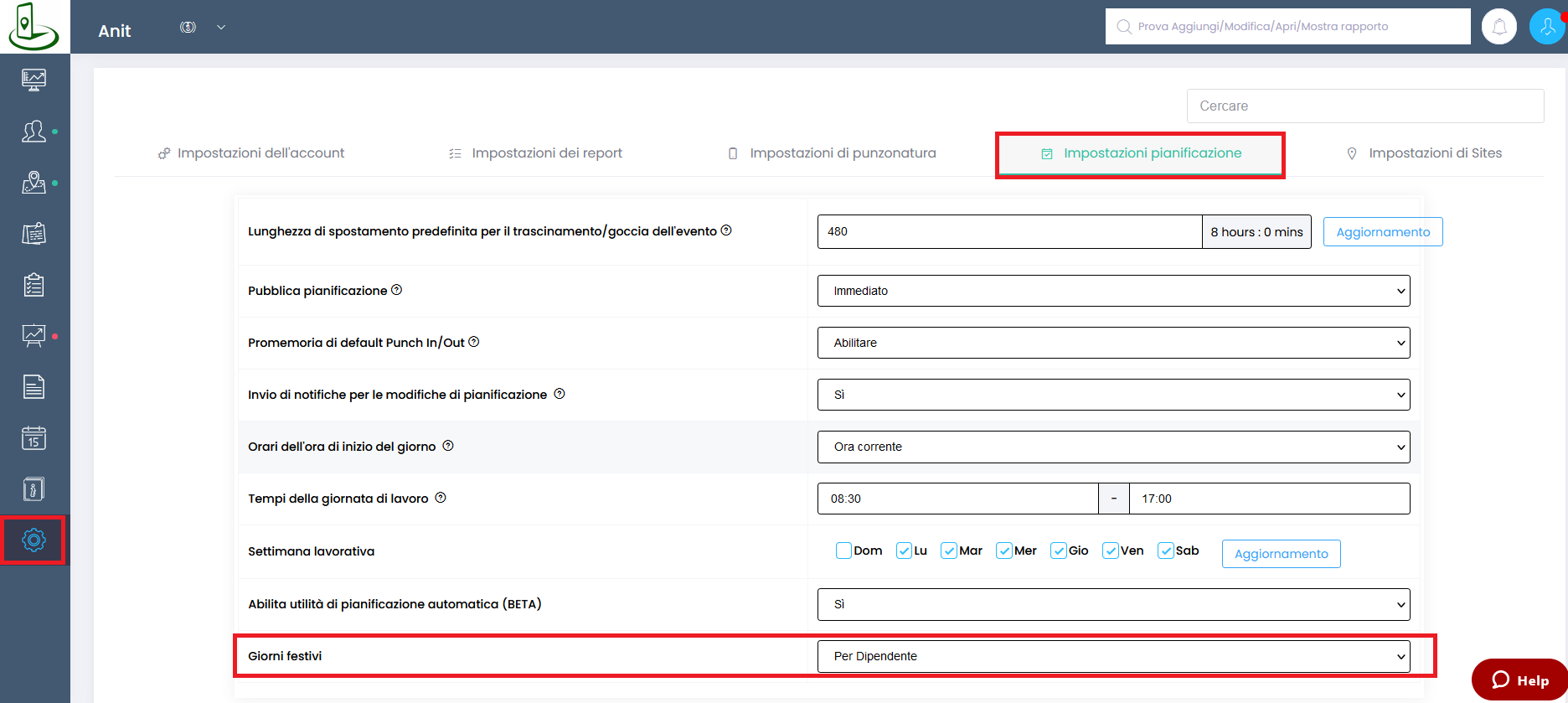The image size is (1568, 703).
Task: Click the 8 hours : 0 mins label
Action: pyautogui.click(x=1256, y=232)
